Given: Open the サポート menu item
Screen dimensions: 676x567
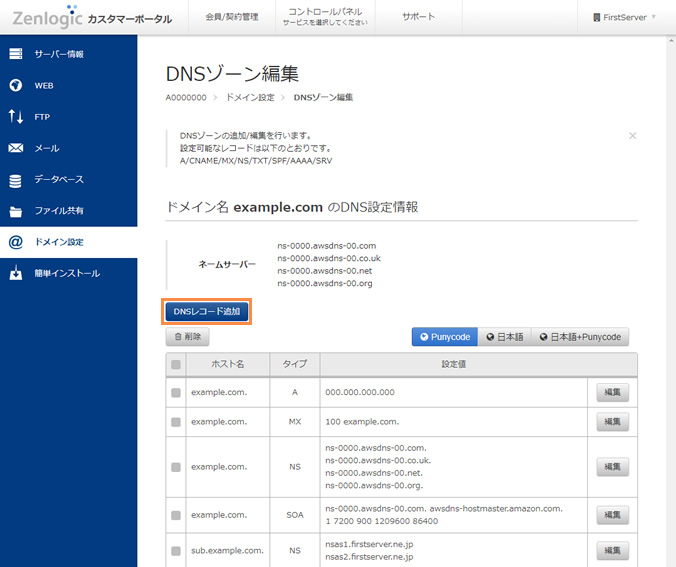Looking at the screenshot, I should click(x=418, y=17).
